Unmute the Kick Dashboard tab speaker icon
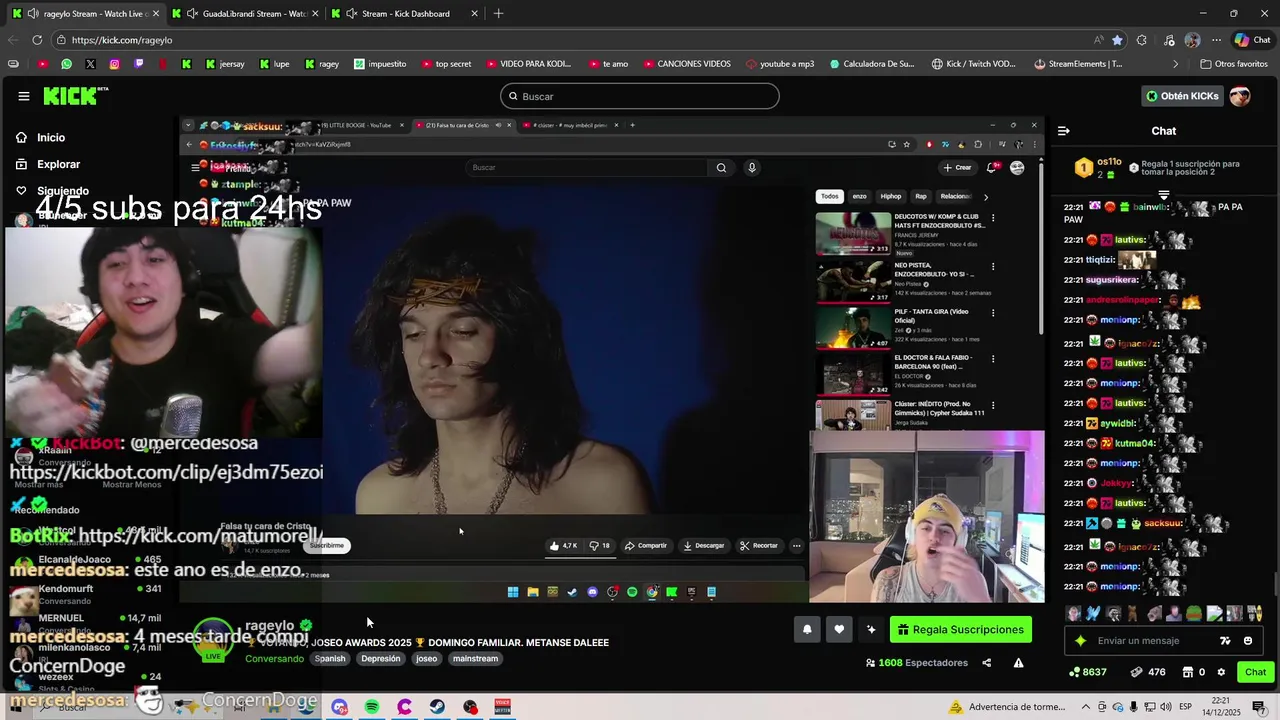The image size is (1280, 720). point(351,13)
